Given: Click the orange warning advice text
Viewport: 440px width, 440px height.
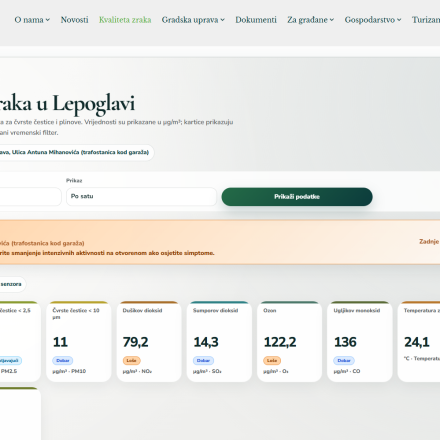Looking at the screenshot, I should pyautogui.click(x=107, y=253).
